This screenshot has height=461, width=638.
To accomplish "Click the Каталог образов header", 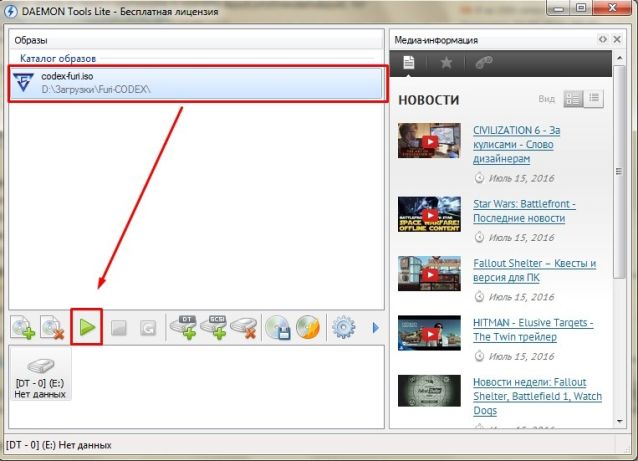I will pyautogui.click(x=58, y=59).
